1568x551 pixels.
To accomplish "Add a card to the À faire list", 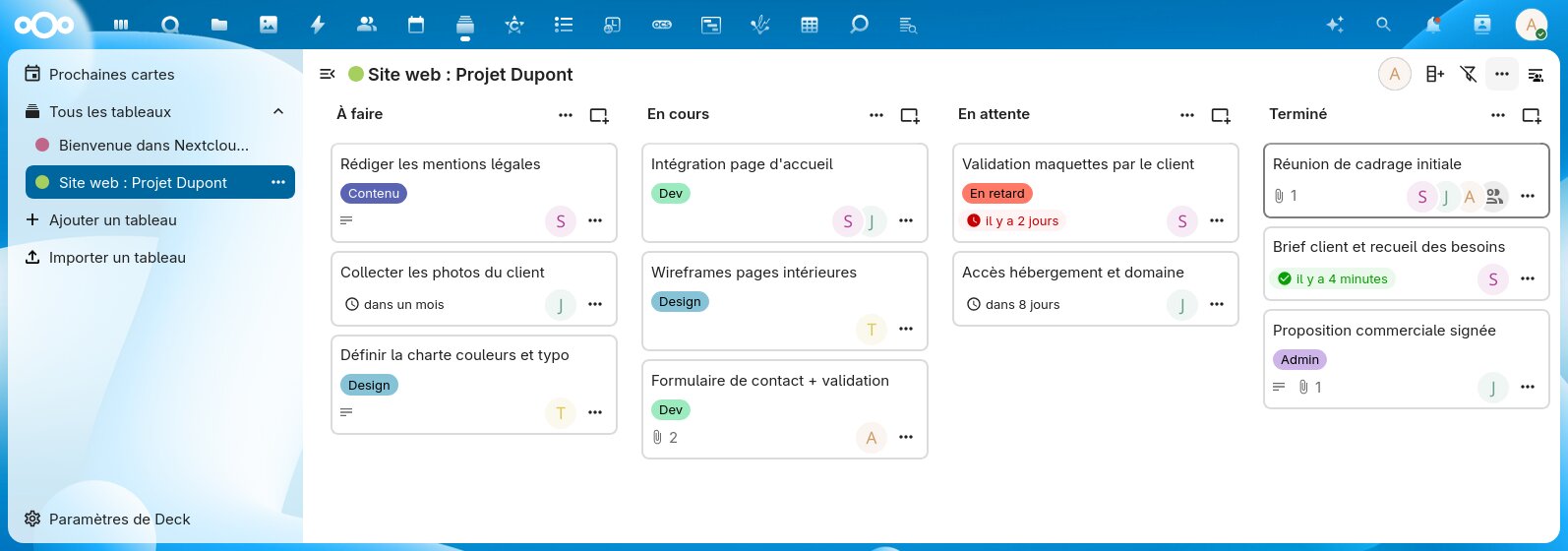I will point(599,115).
